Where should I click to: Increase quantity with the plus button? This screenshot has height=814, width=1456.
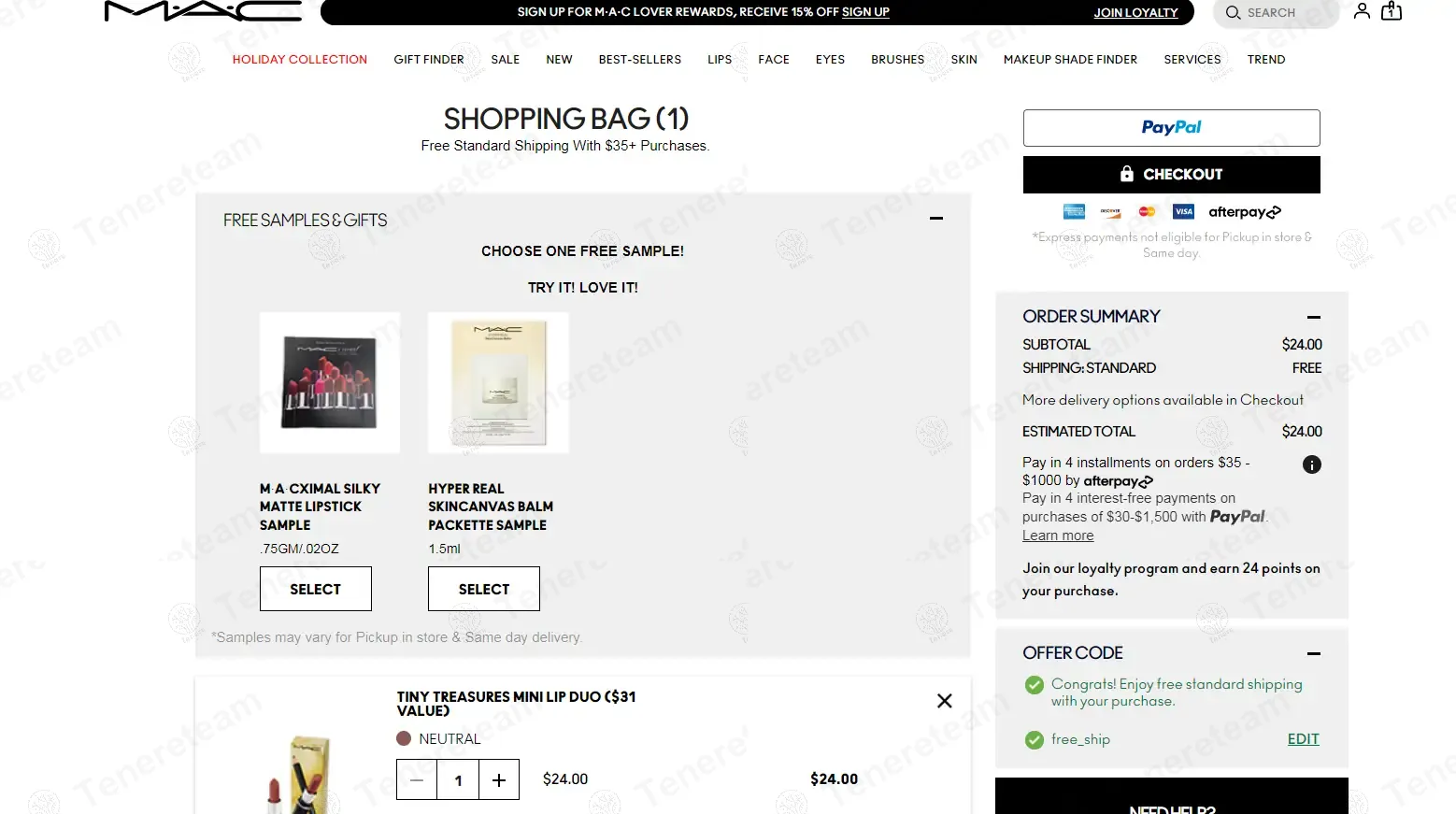[x=499, y=779]
